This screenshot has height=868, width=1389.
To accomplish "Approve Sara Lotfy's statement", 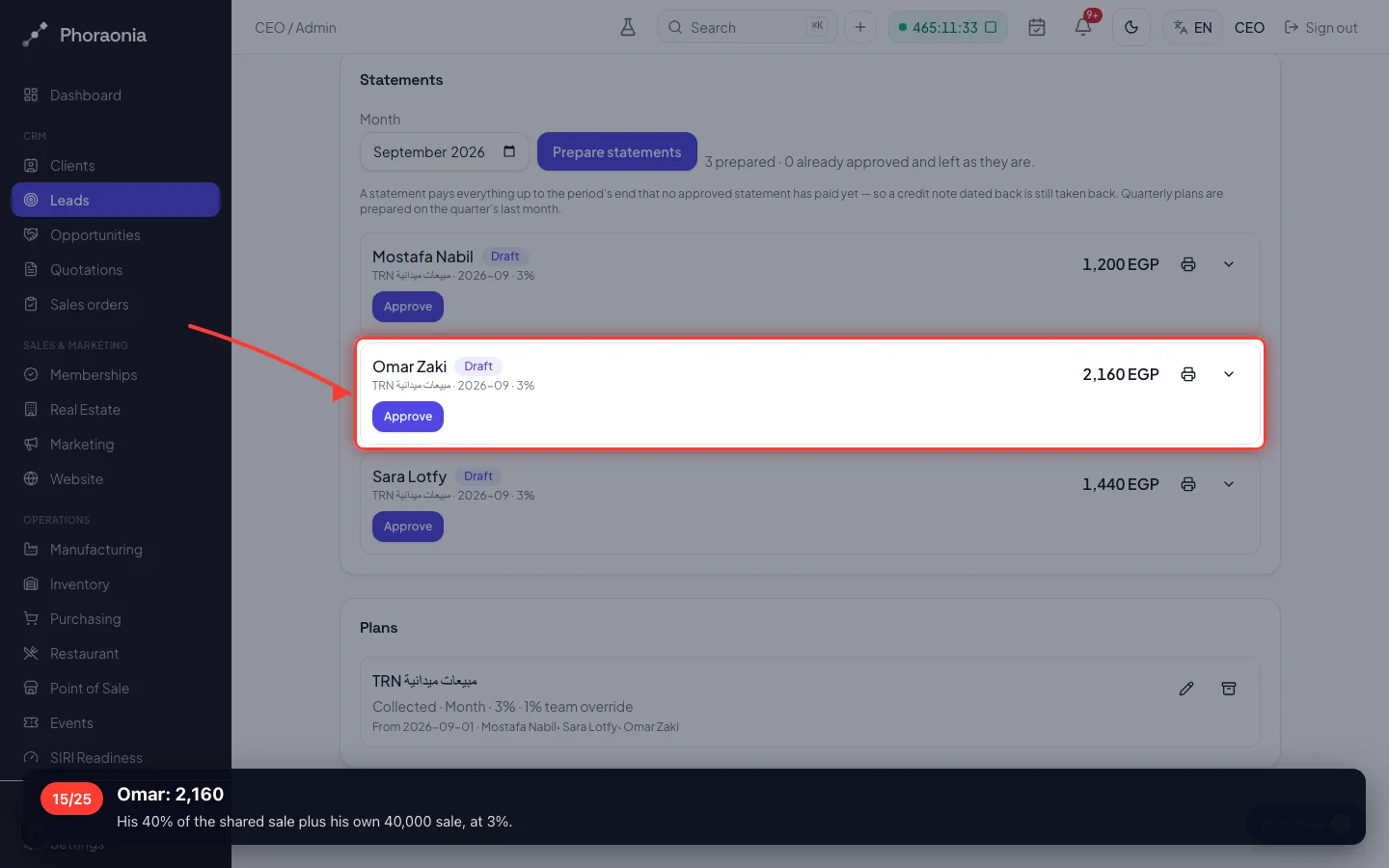I will click(408, 527).
